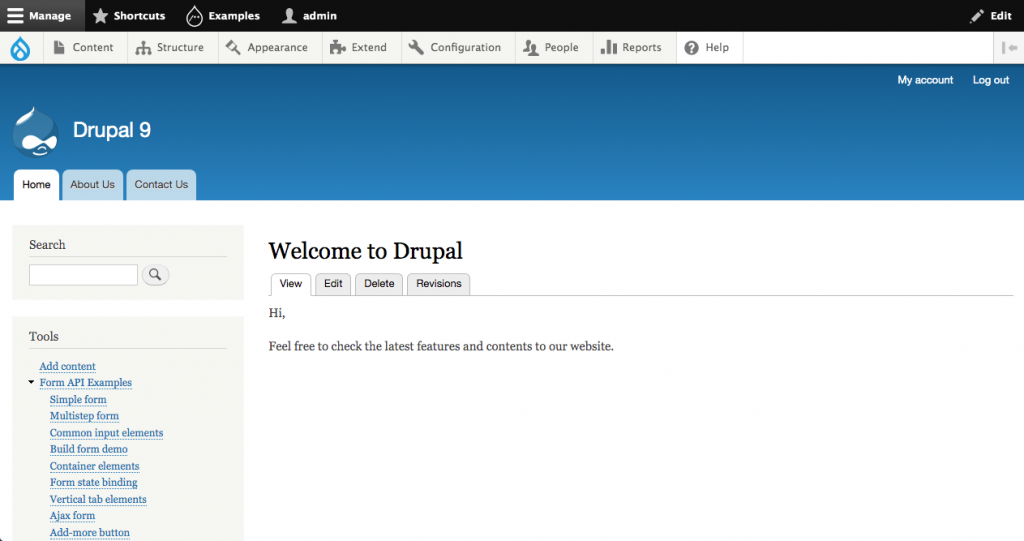The width and height of the screenshot is (1024, 541).
Task: Select the View tab of the node
Action: tap(291, 284)
